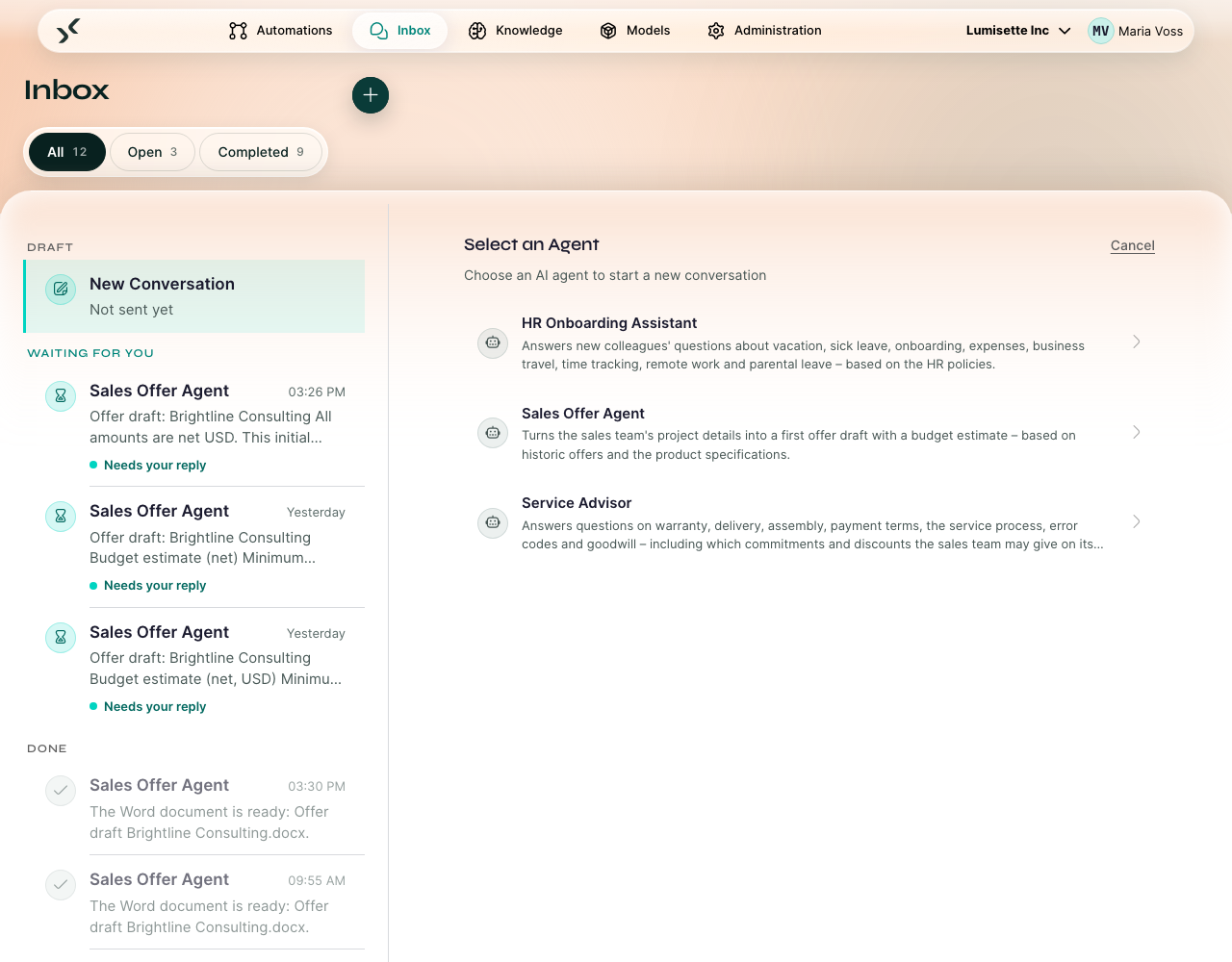Open conversation with 'Budget estimate (net) Minimum...' preview
1232x962 pixels.
pyautogui.click(x=194, y=547)
